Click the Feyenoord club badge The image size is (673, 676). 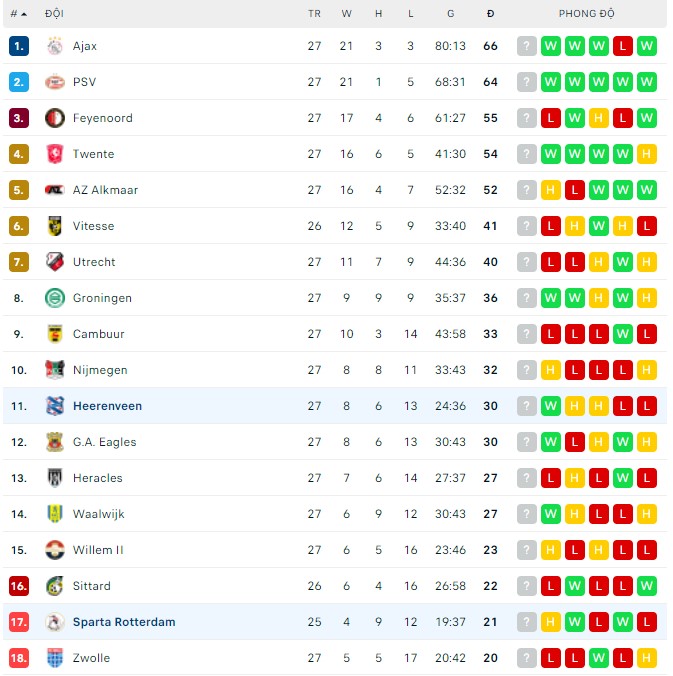point(54,118)
